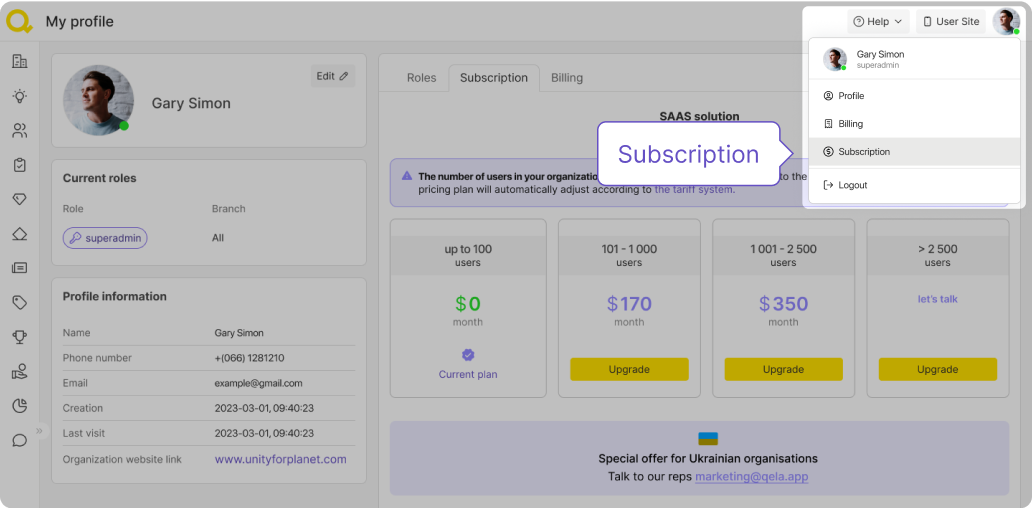Click the marketing@qela.app email link
Screen dimensions: 1032x508
tap(751, 476)
